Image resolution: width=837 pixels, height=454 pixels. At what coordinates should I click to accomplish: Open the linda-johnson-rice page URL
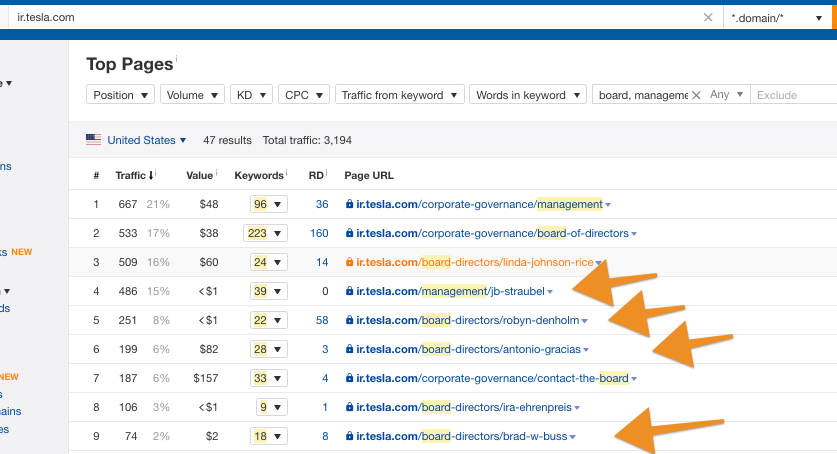pyautogui.click(x=475, y=262)
